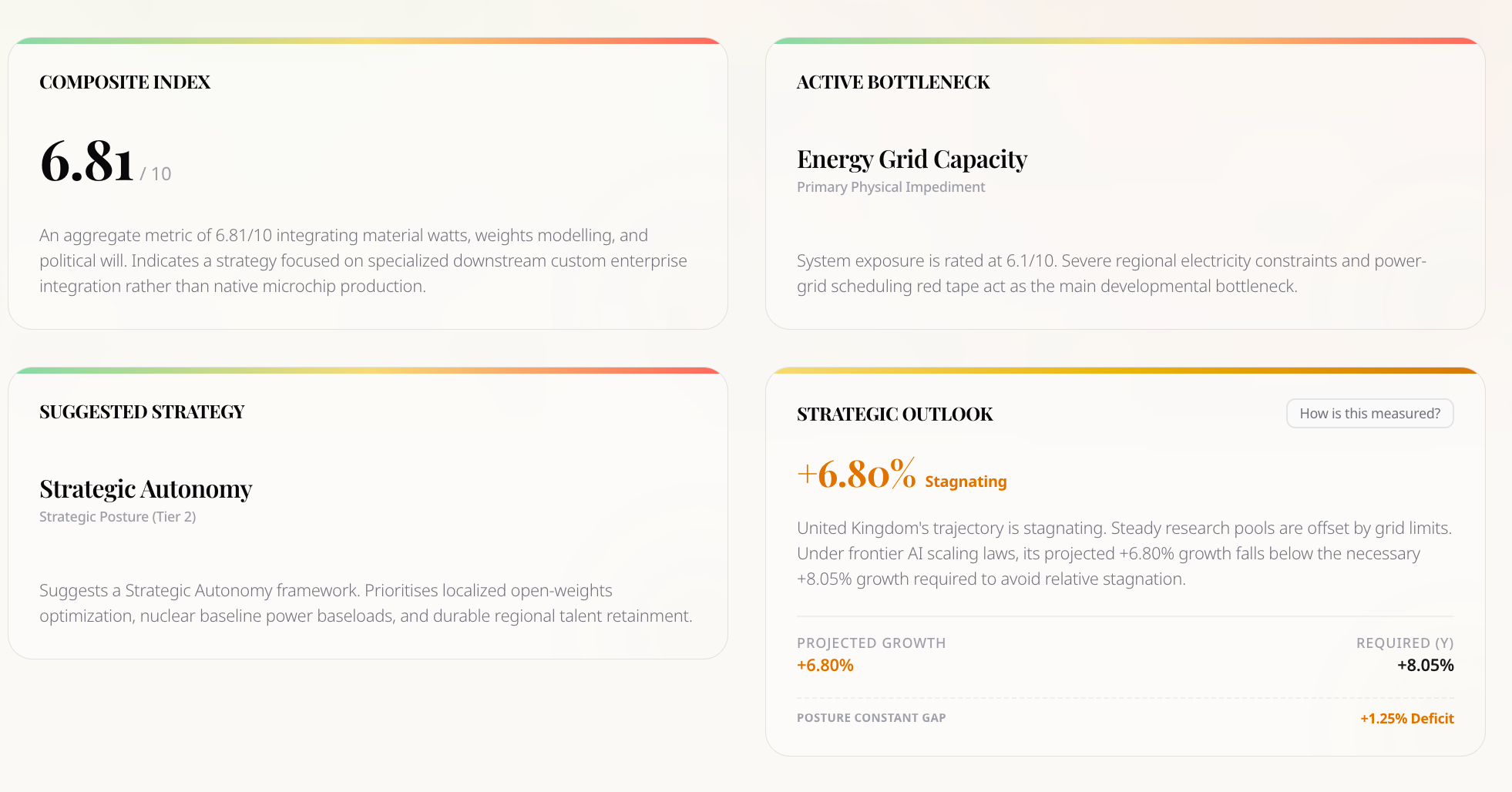Click the Strategic Autonomy title

point(146,489)
